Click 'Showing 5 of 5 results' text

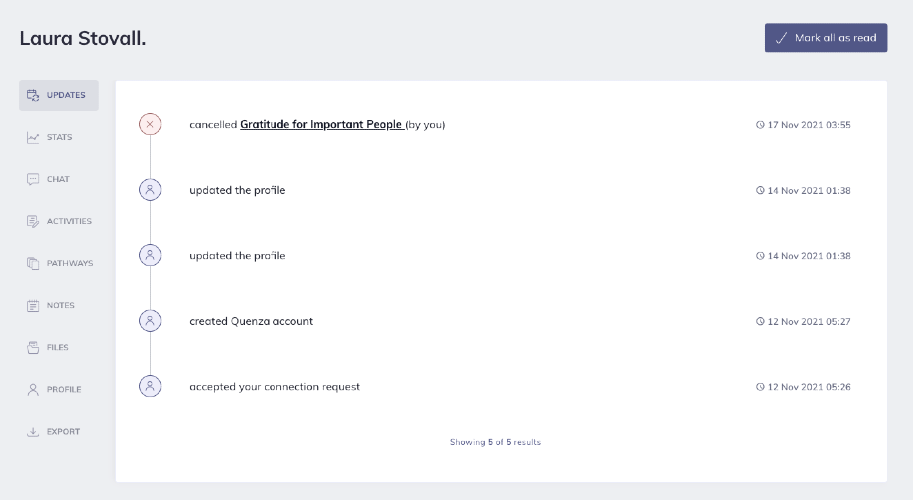point(496,442)
